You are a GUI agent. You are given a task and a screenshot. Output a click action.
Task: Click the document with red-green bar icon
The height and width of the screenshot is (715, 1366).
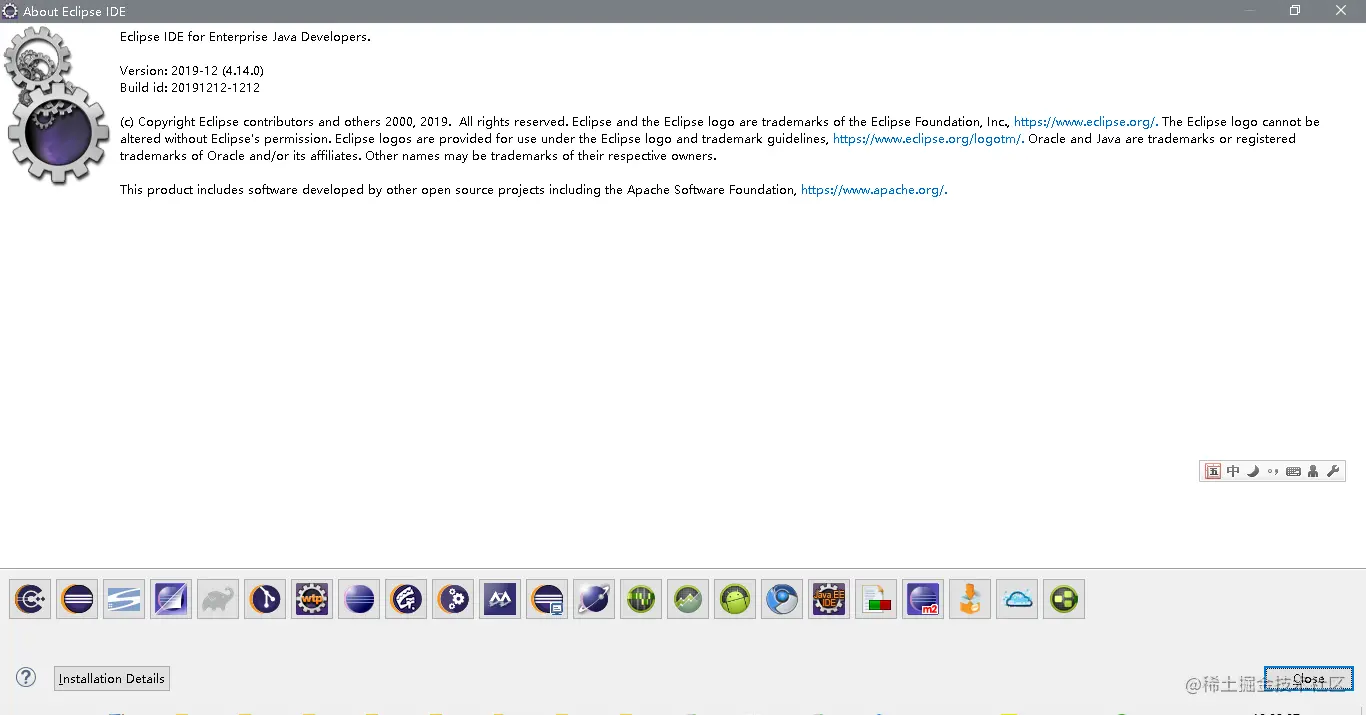click(876, 599)
